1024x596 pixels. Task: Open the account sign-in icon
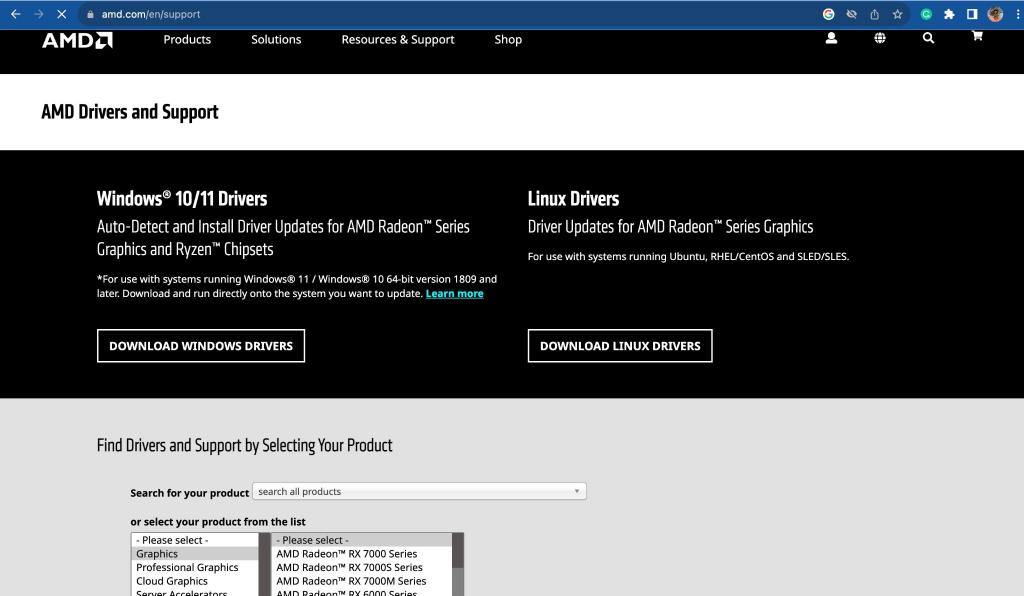831,37
